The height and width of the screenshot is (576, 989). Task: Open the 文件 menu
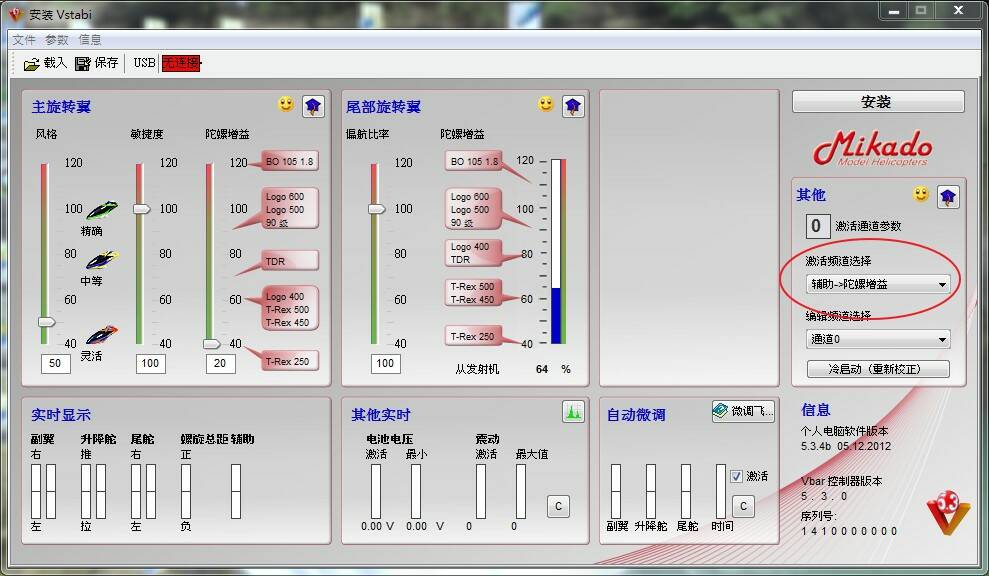[x=24, y=40]
